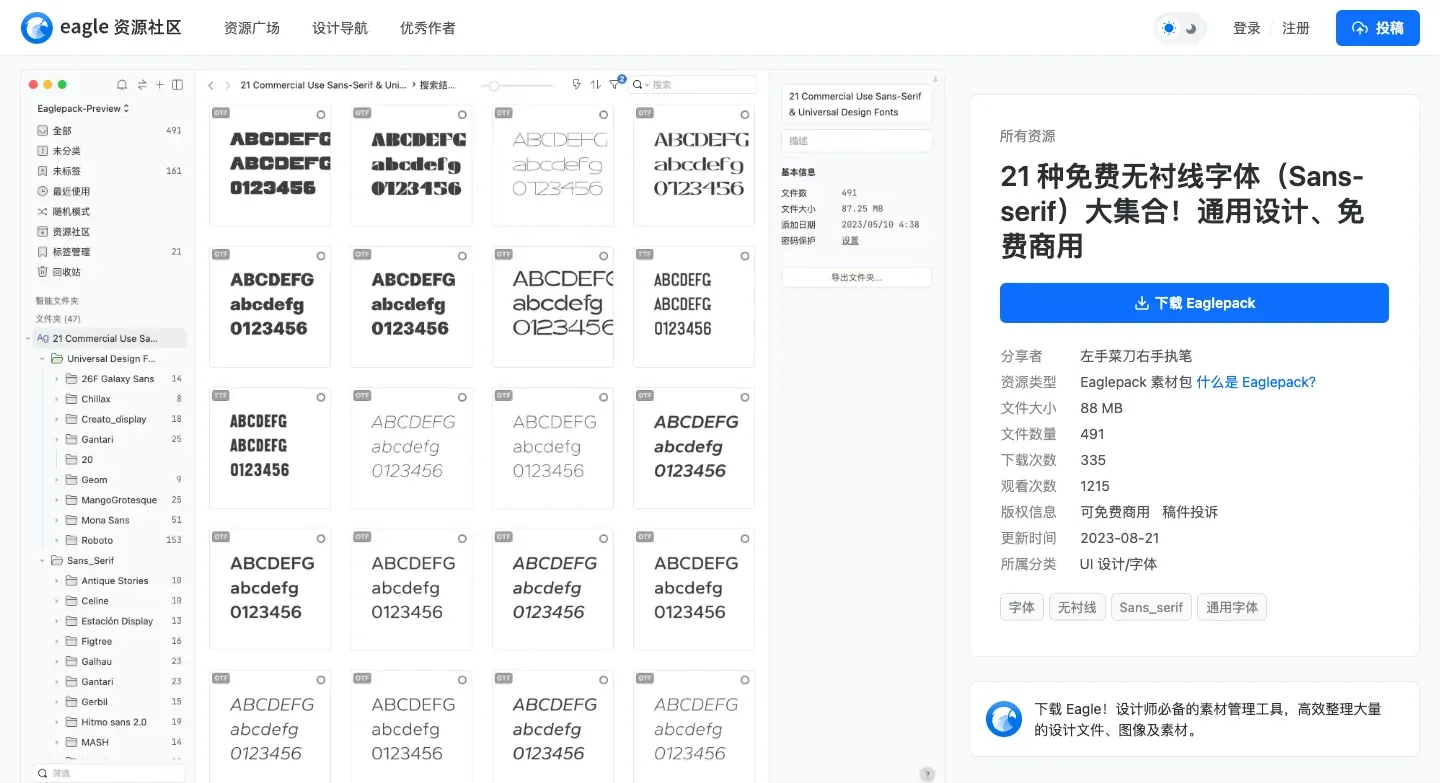This screenshot has height=783, width=1440.
Task: Click clock icon for 最近使用
Action: tap(42, 191)
